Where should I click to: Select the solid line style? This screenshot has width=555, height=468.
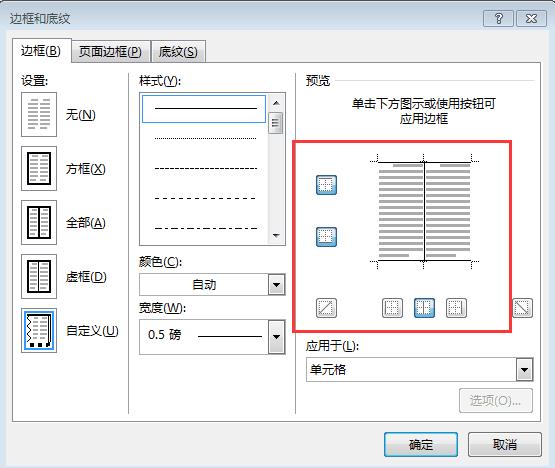(x=204, y=109)
